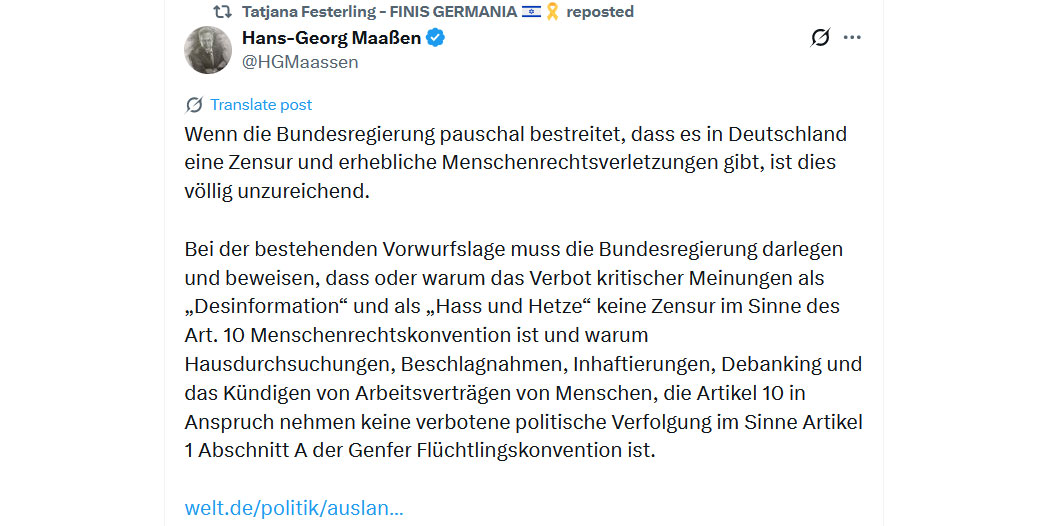Click the Hans-Georg Maaßen display name
The width and height of the screenshot is (1050, 526).
(x=331, y=38)
